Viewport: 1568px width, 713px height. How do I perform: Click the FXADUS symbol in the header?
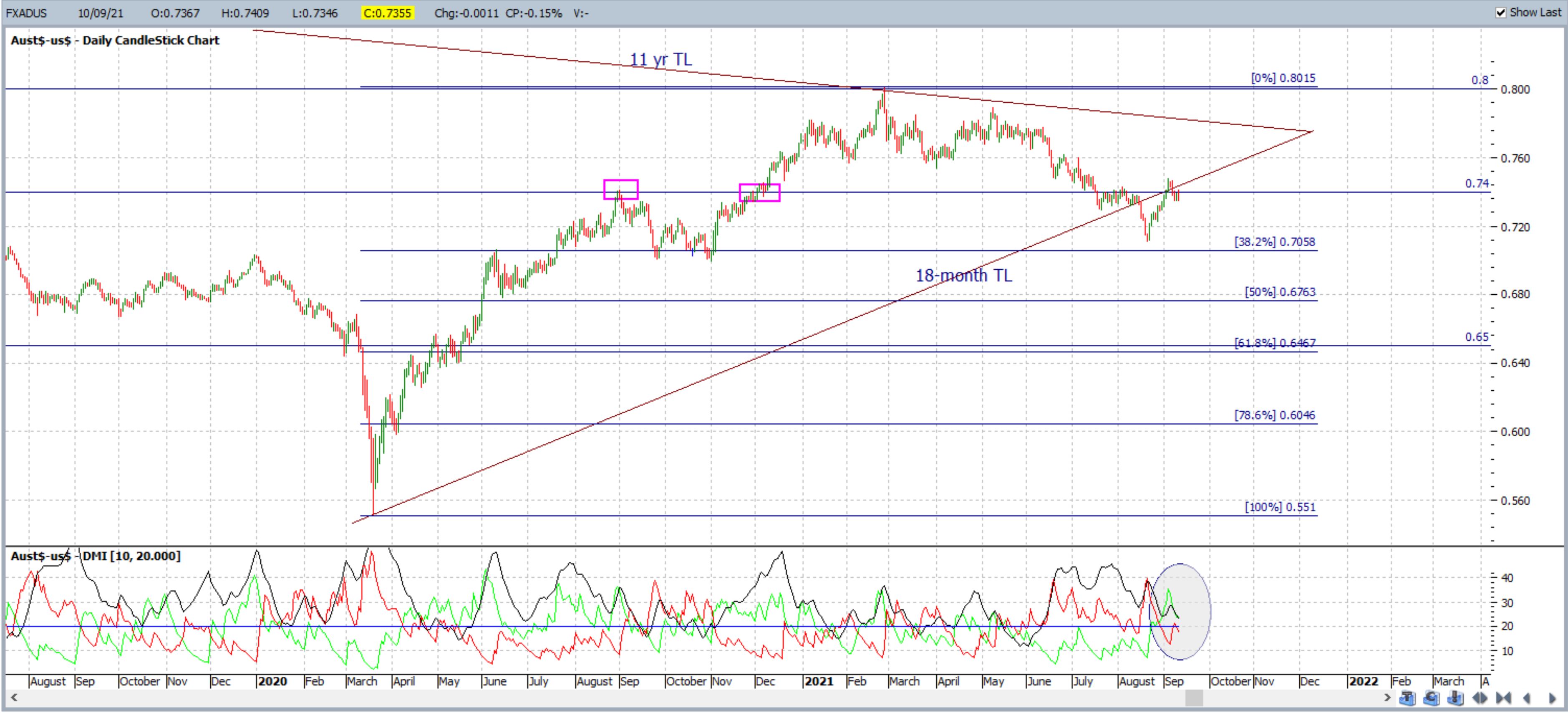26,13
